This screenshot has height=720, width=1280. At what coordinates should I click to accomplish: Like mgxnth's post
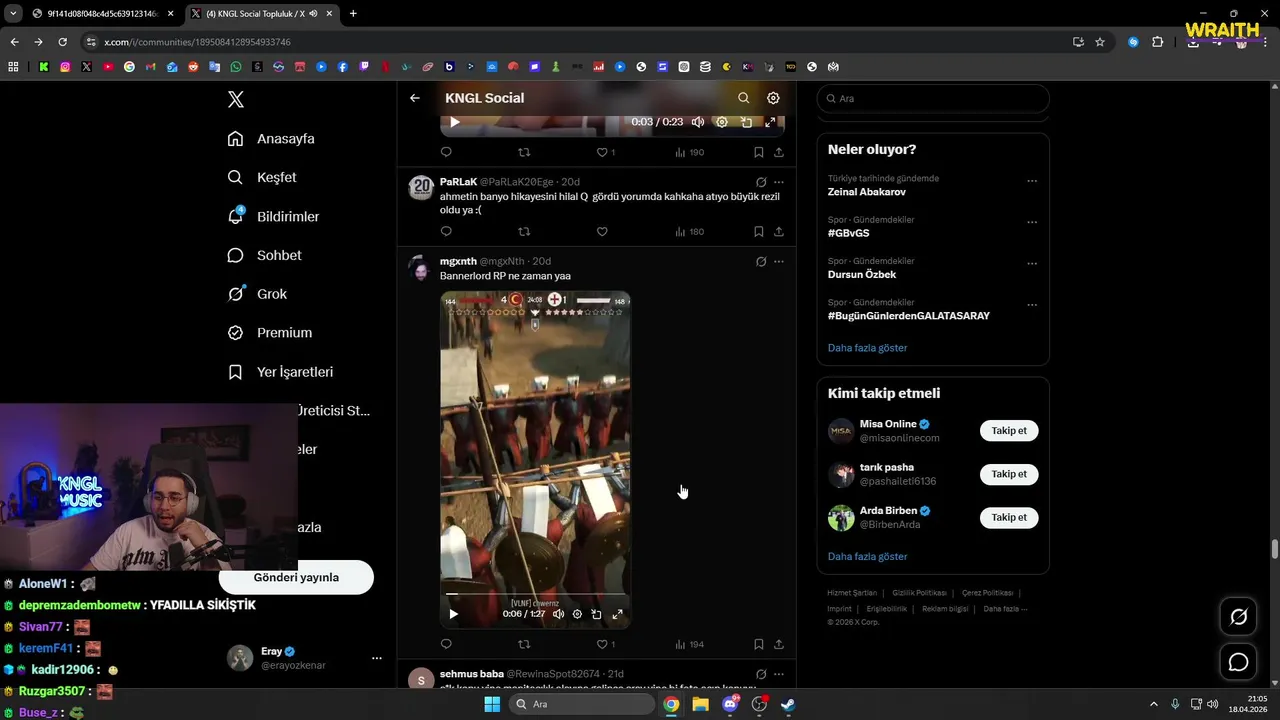[x=605, y=644]
